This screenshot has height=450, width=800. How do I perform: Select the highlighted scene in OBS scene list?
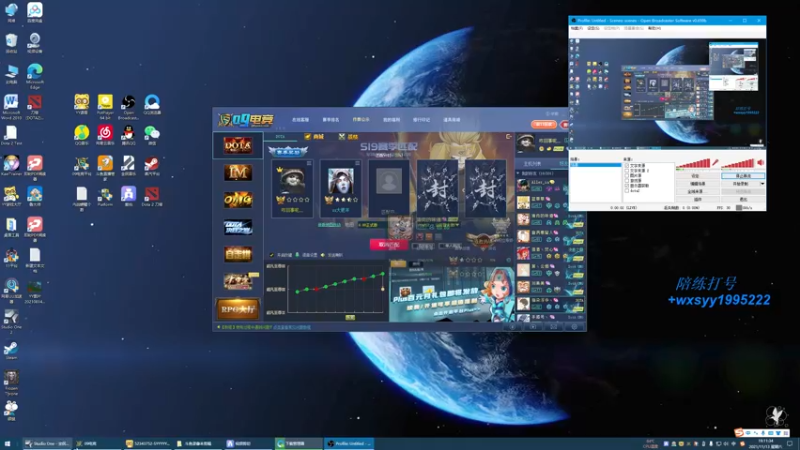(595, 165)
